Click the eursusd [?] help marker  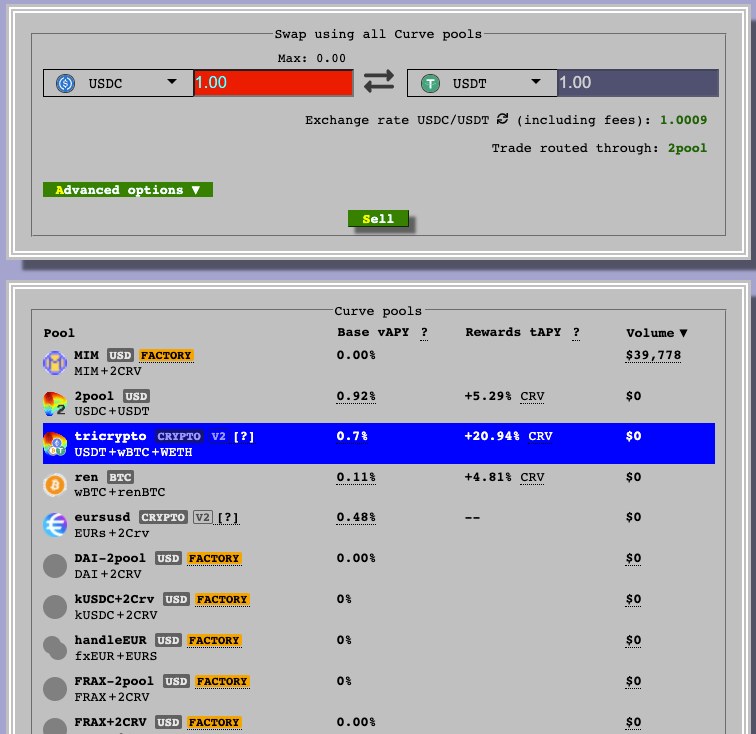pos(228,517)
